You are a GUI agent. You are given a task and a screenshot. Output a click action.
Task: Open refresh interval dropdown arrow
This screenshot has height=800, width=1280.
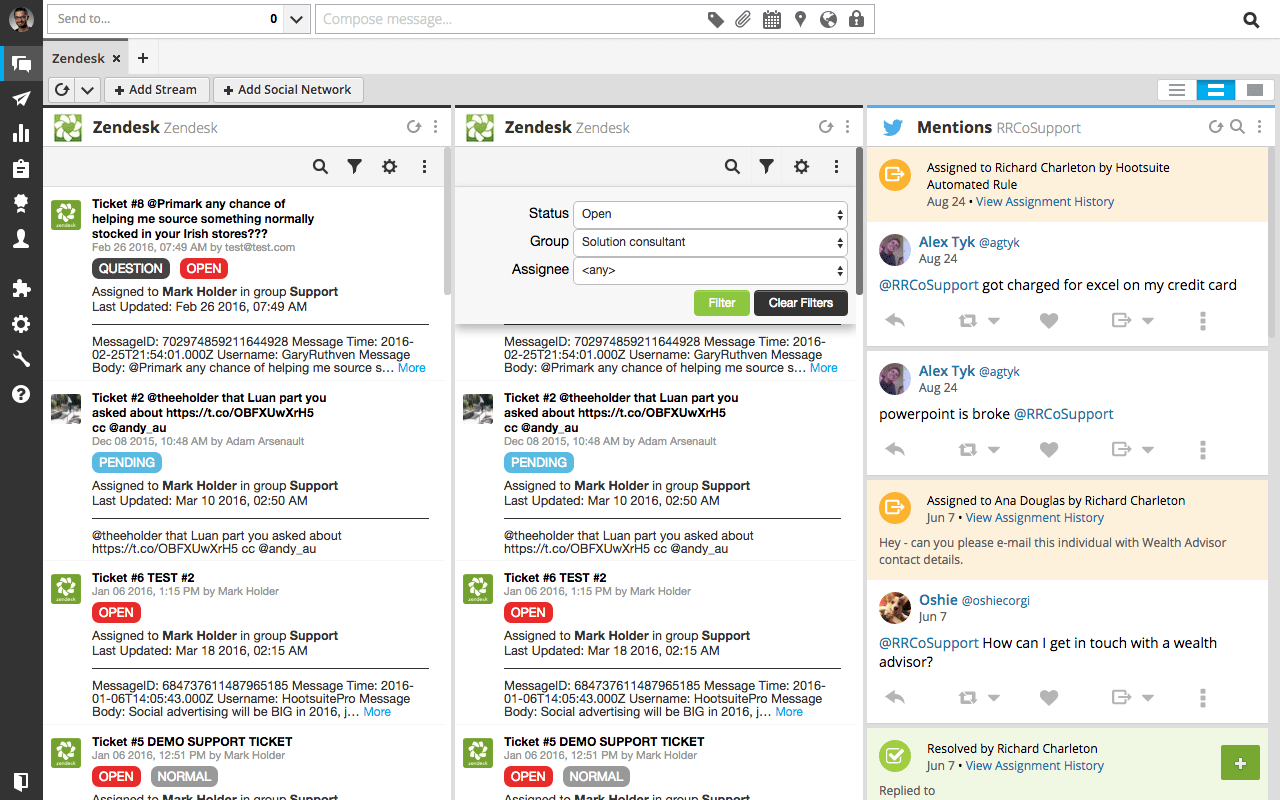coord(87,90)
